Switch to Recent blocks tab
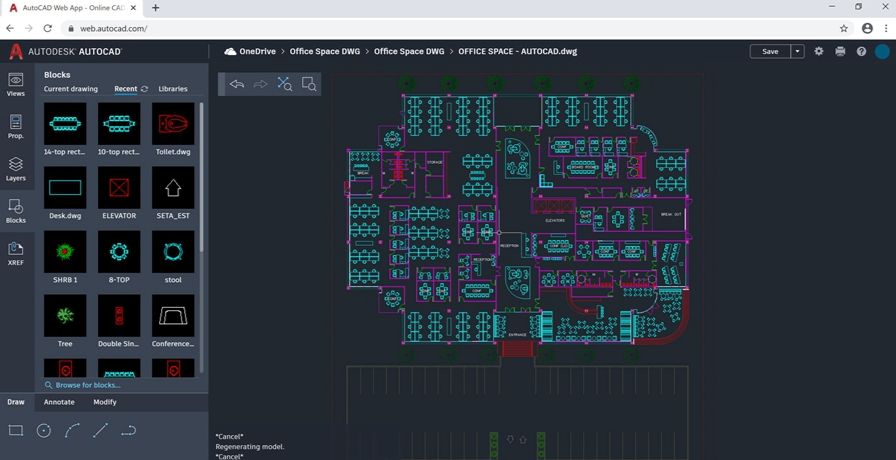 pyautogui.click(x=126, y=89)
